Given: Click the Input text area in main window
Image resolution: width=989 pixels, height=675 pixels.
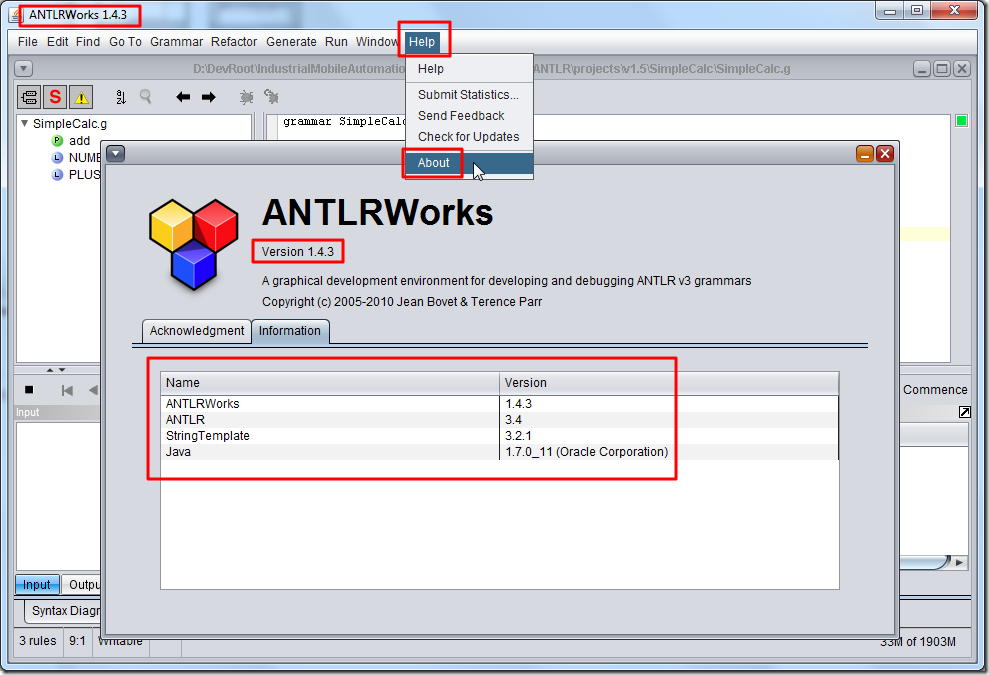Looking at the screenshot, I should pos(57,495).
